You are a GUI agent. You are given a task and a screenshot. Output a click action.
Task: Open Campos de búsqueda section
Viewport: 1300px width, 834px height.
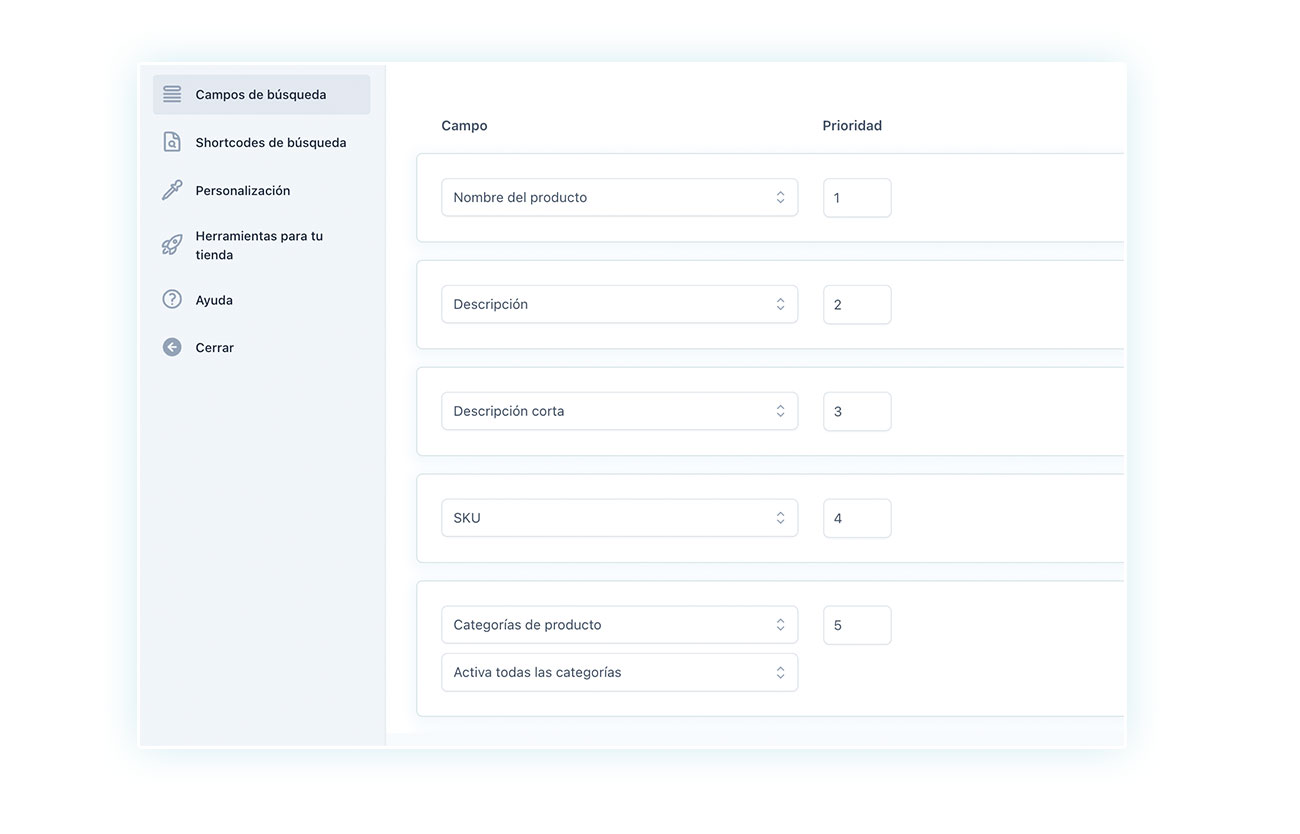[262, 94]
